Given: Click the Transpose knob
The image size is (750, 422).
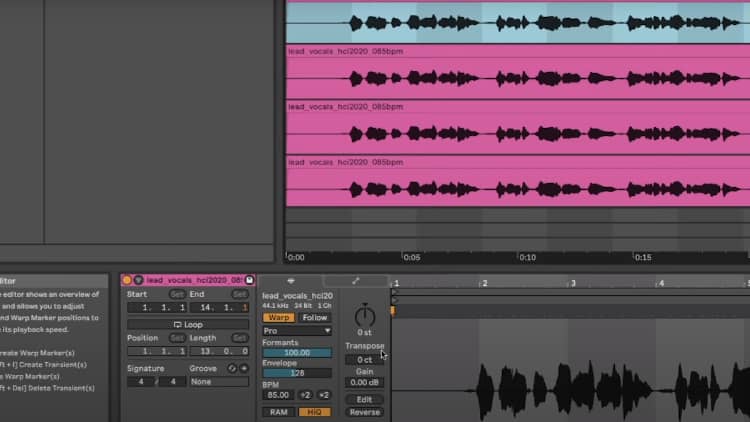Looking at the screenshot, I should [x=364, y=316].
